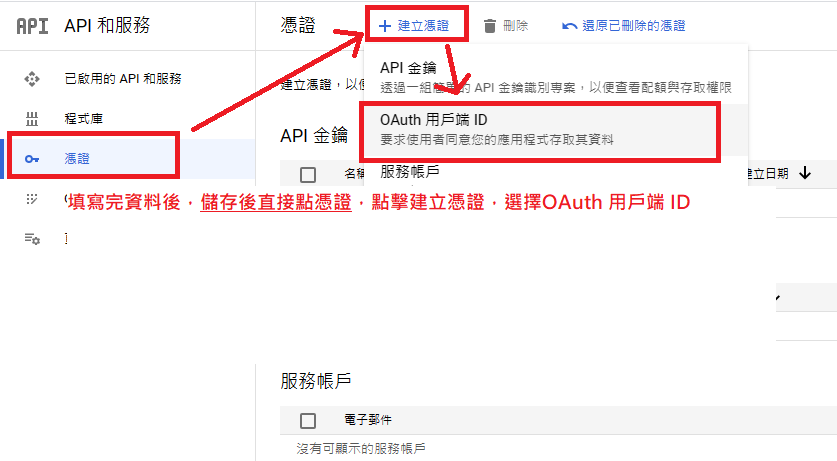This screenshot has height=461, width=837.
Task: Open the consent screen dots icon
Action: pos(32,199)
